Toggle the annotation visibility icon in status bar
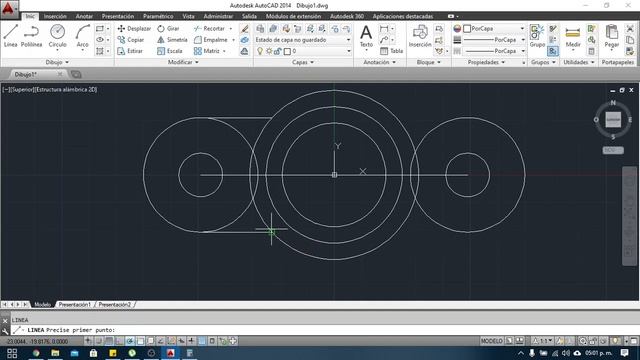This screenshot has height=360, width=640. 560,341
